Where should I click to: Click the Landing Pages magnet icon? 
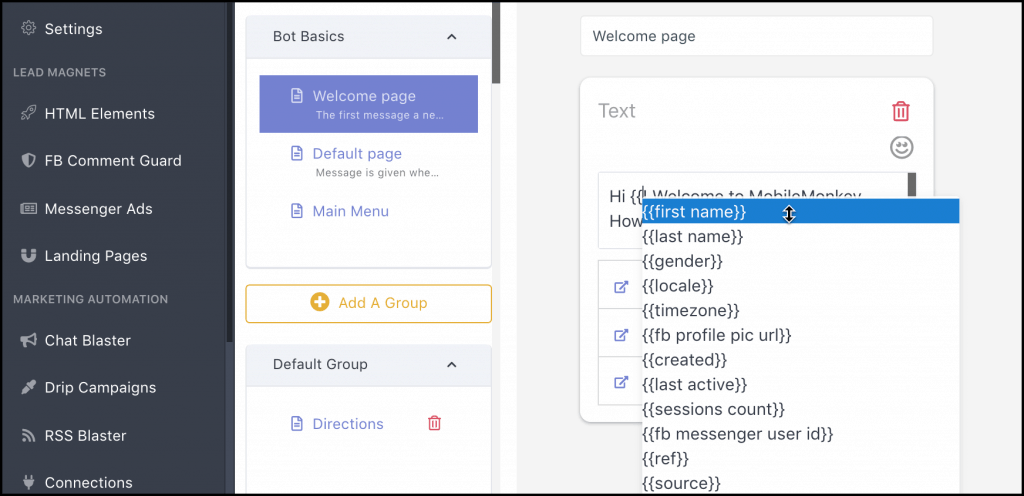tap(28, 256)
